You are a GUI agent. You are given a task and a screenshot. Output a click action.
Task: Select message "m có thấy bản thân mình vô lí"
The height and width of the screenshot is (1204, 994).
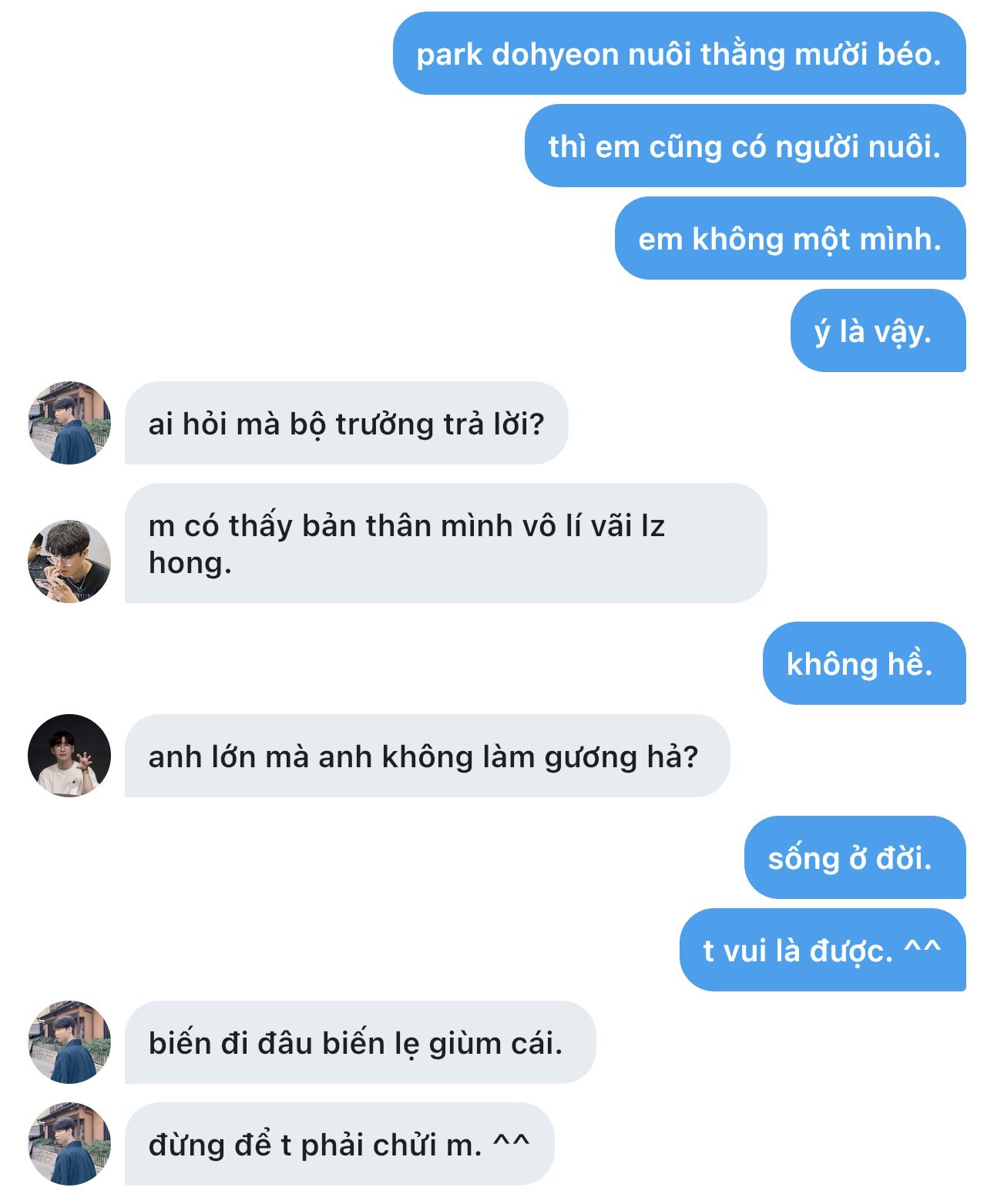tap(445, 543)
